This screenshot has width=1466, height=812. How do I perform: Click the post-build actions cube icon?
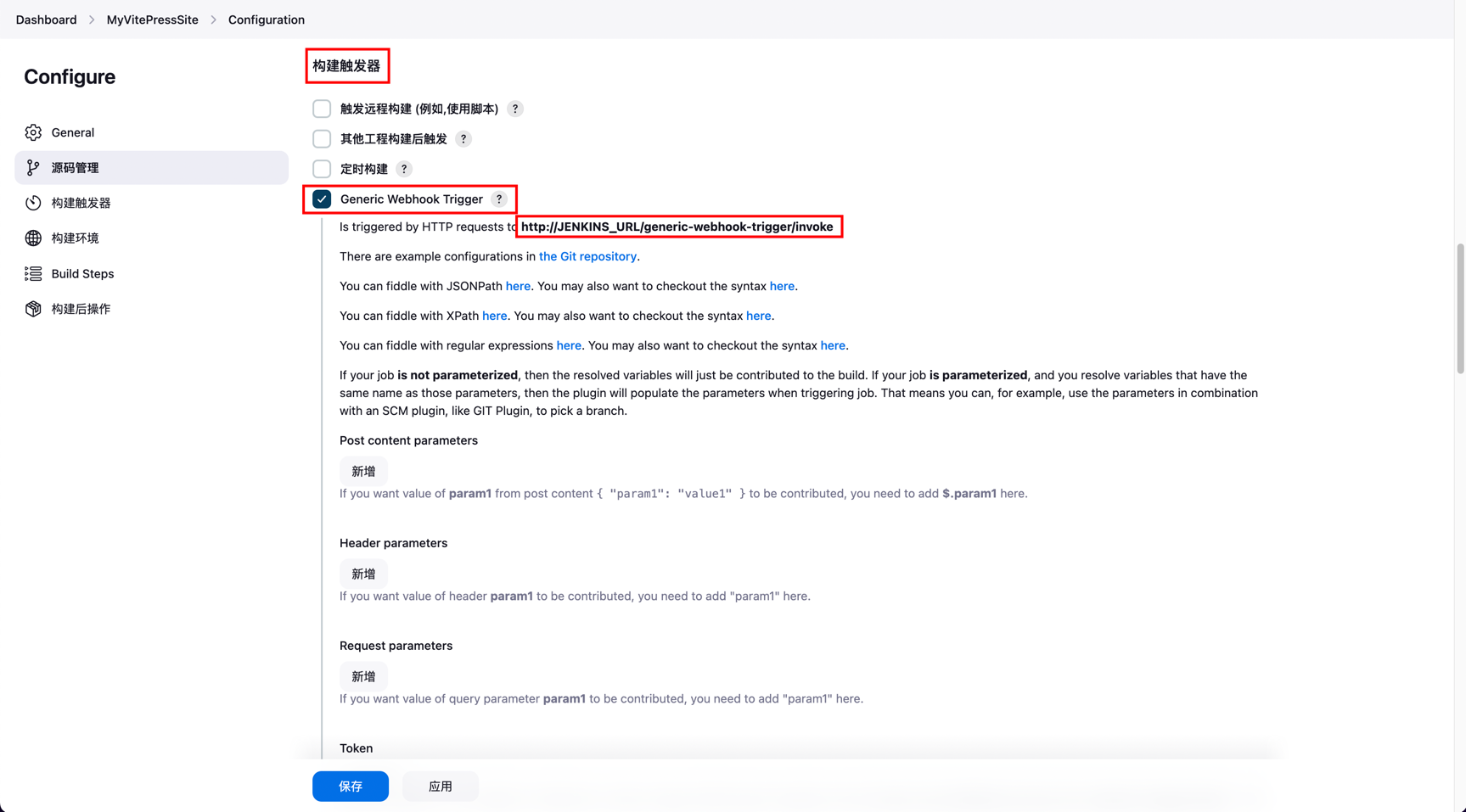tap(33, 309)
